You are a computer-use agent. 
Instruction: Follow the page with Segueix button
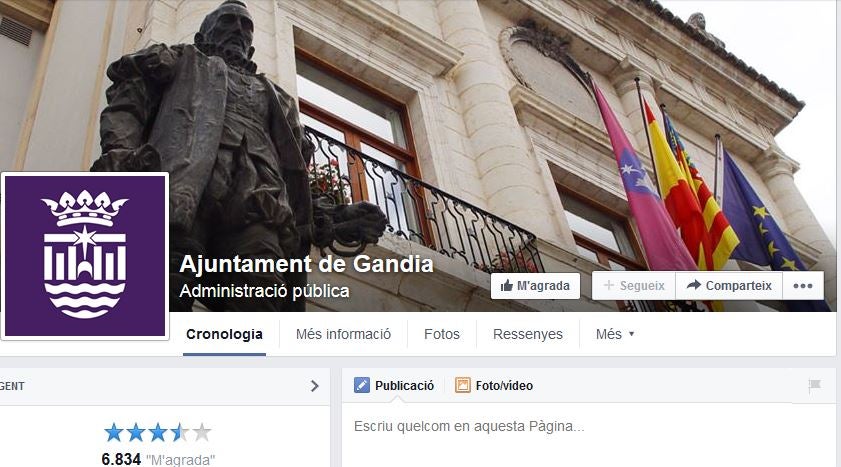pos(633,286)
